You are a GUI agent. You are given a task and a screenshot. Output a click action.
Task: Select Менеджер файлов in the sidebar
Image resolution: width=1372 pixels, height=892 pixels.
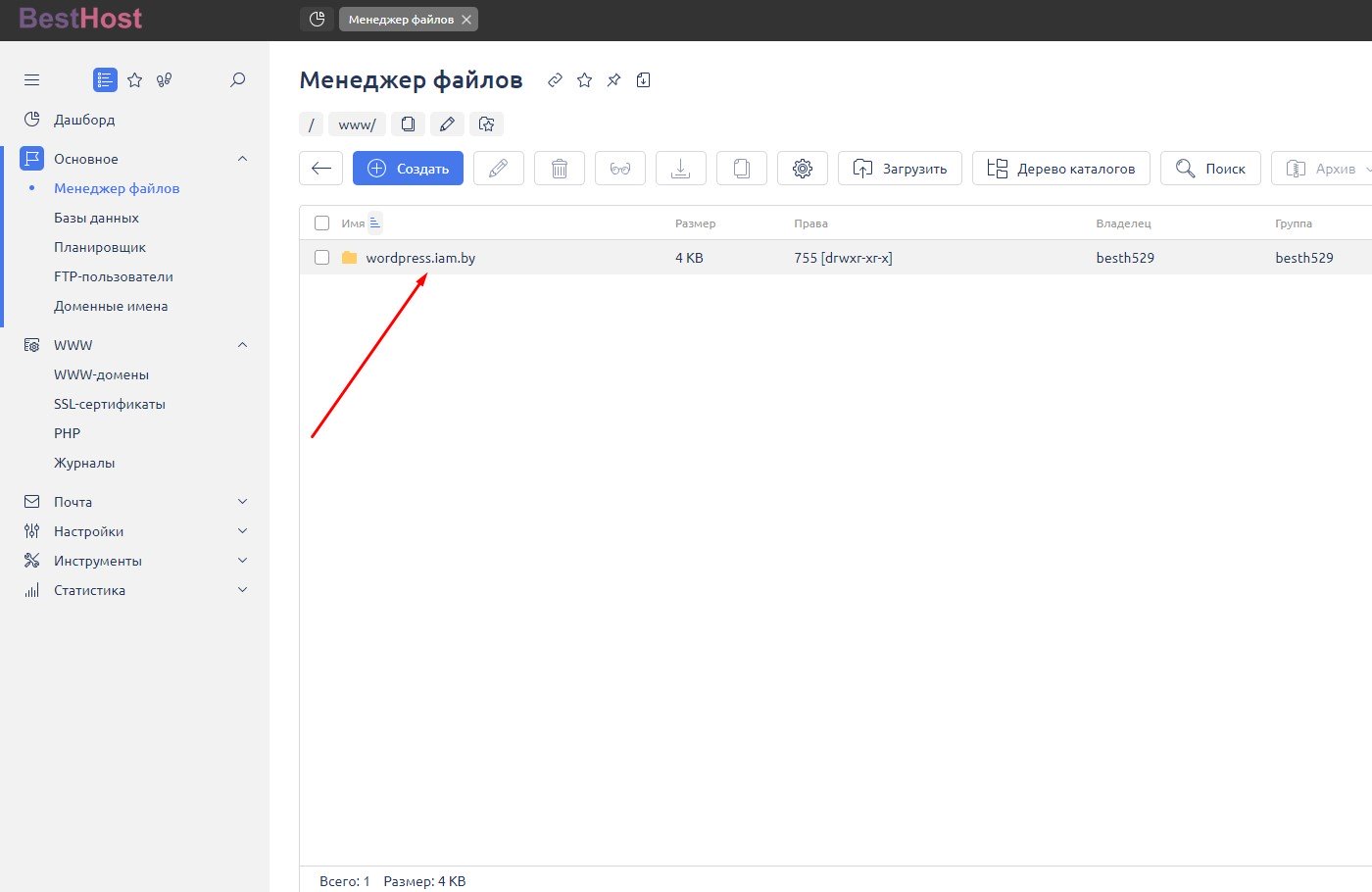click(x=117, y=188)
